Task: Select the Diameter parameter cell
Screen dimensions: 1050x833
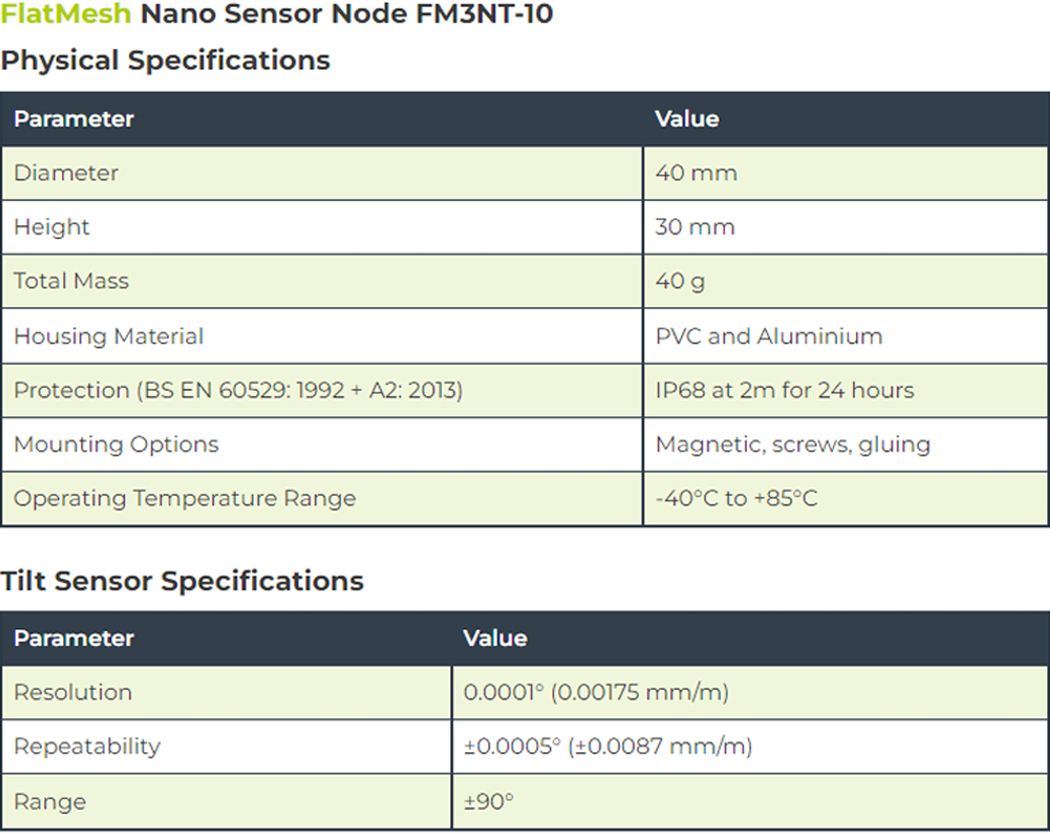Action: point(66,173)
